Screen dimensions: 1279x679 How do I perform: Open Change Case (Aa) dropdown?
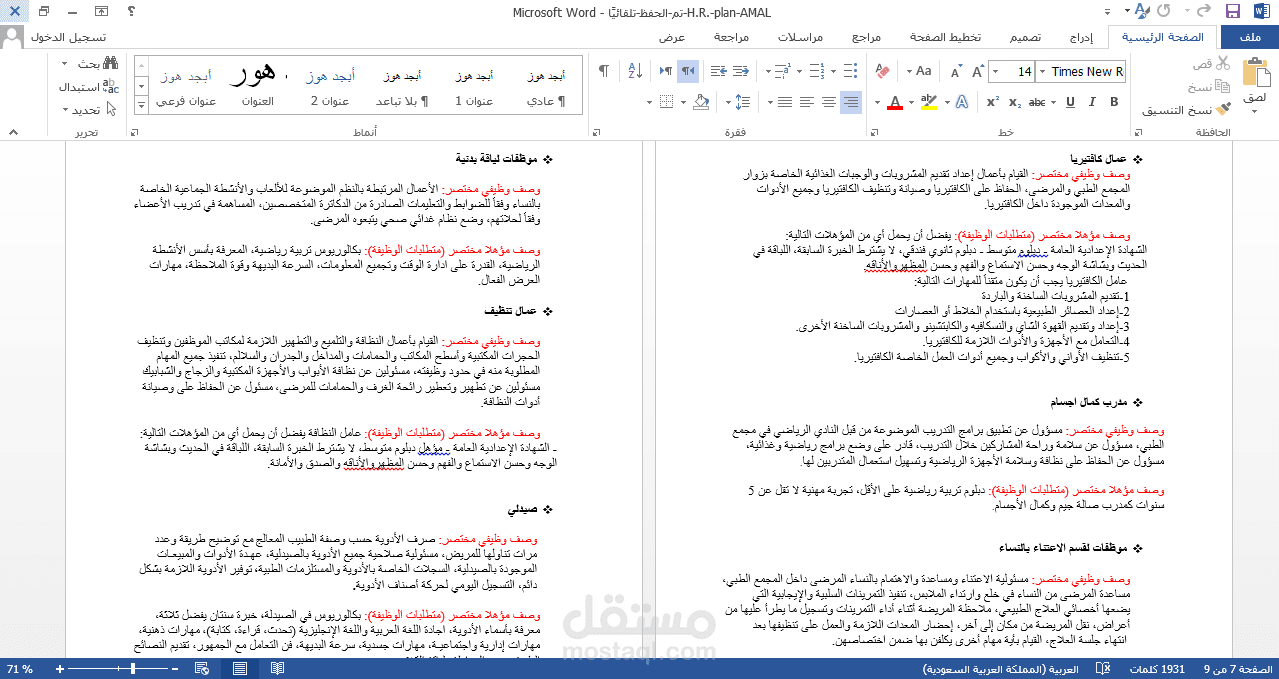[920, 72]
